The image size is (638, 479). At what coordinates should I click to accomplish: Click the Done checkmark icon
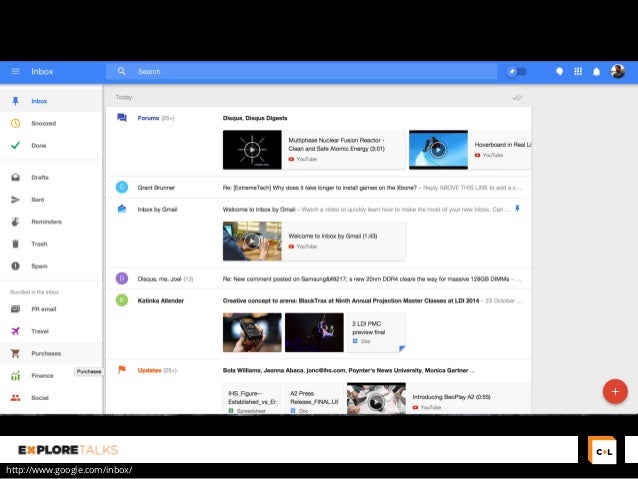coord(15,145)
